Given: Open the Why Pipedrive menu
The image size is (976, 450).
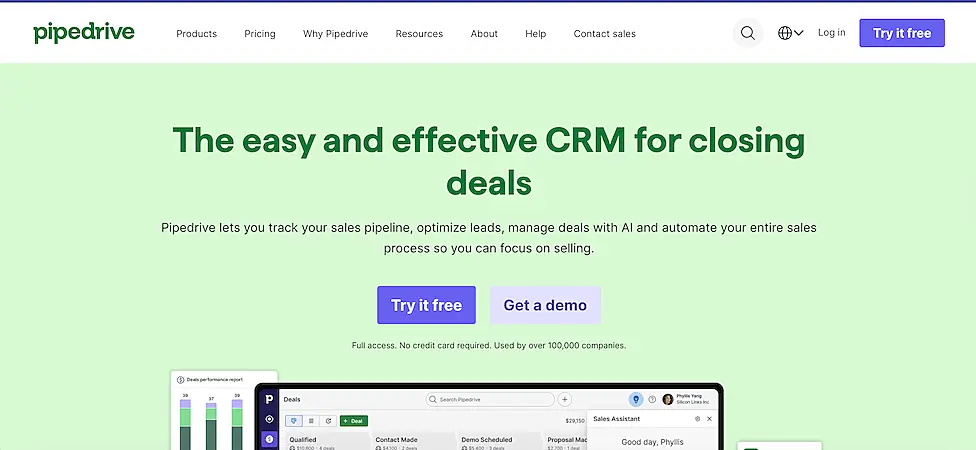Looking at the screenshot, I should (336, 34).
